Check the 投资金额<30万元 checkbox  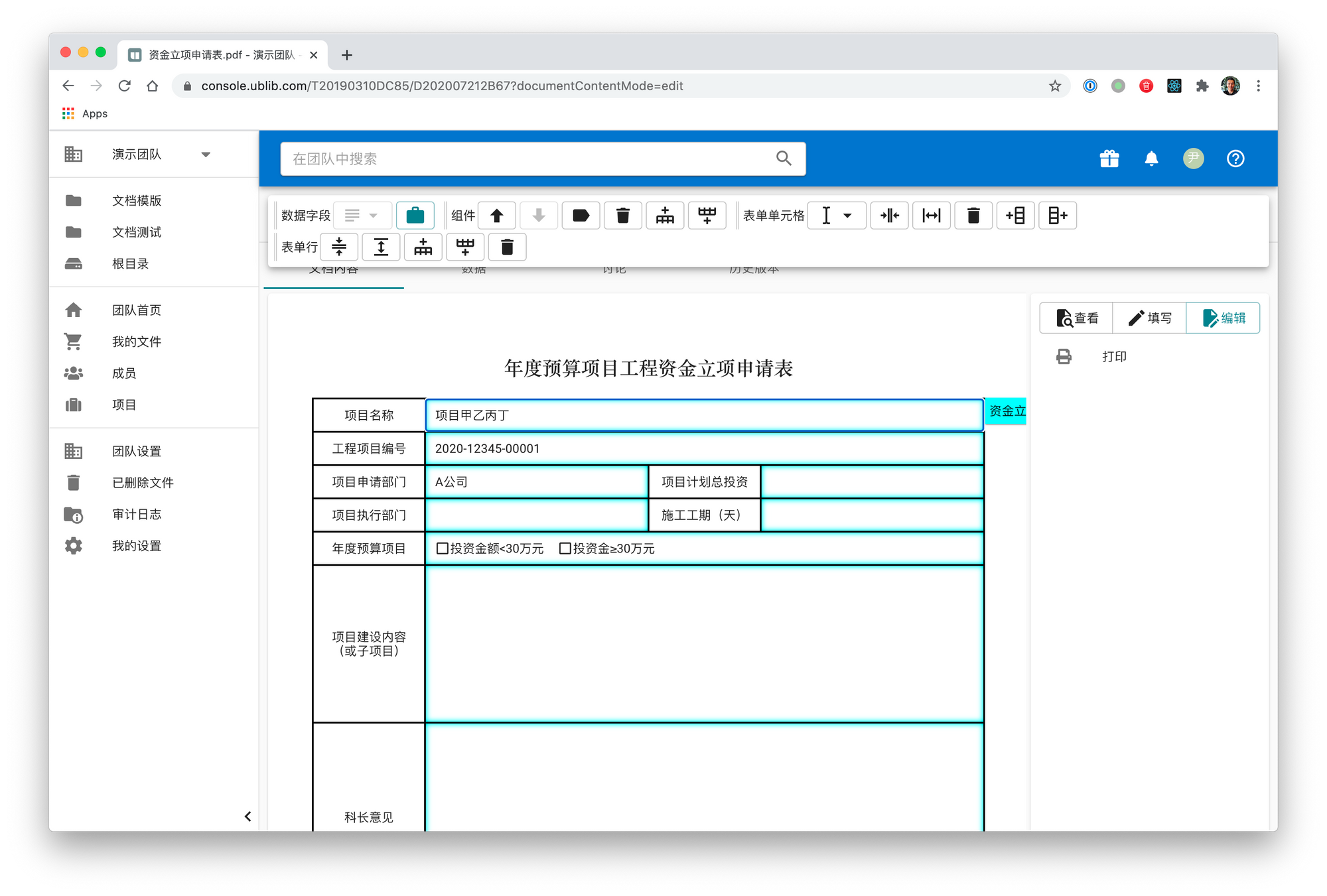tap(443, 548)
